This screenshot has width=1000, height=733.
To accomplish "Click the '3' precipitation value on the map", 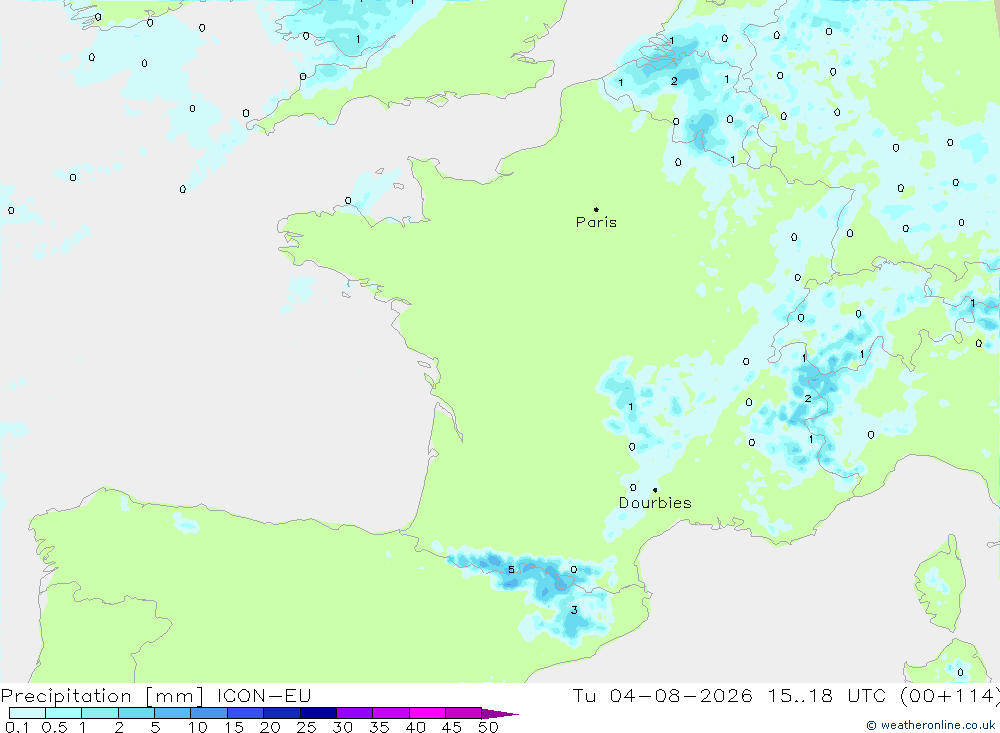I will (574, 610).
